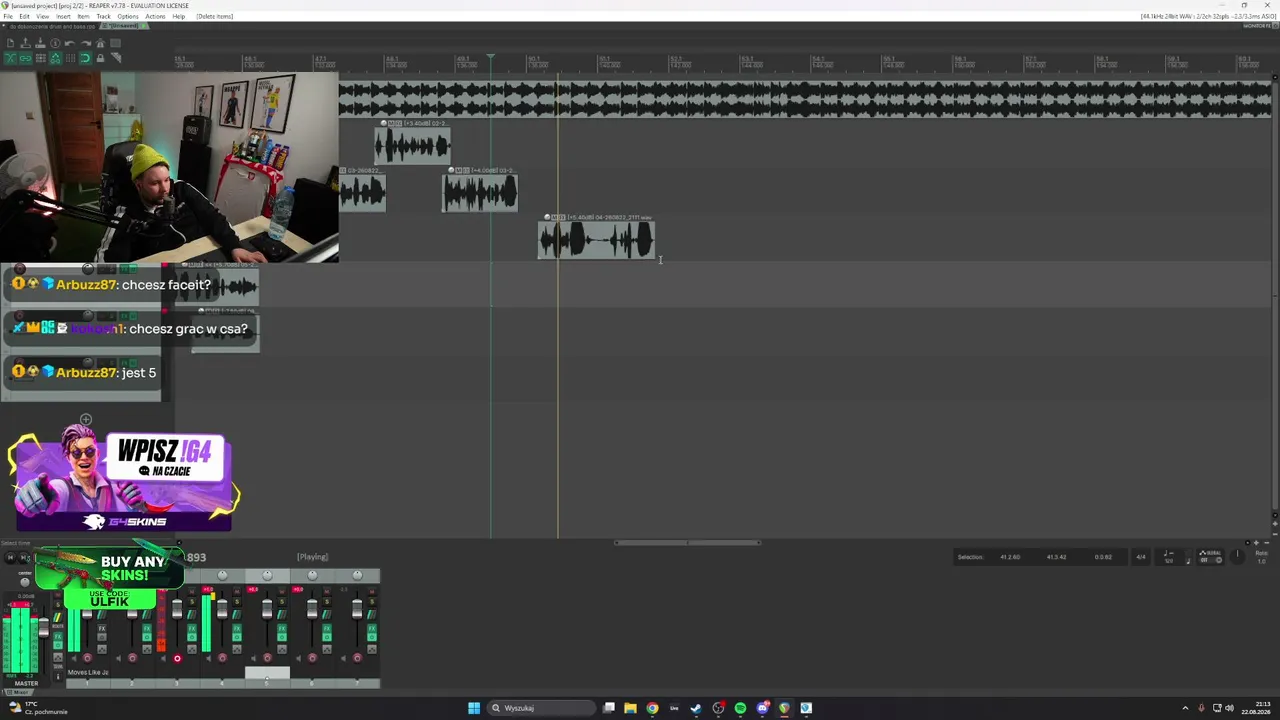This screenshot has width=1280, height=720.
Task: Save the project with the toolbar icon
Action: click(40, 43)
